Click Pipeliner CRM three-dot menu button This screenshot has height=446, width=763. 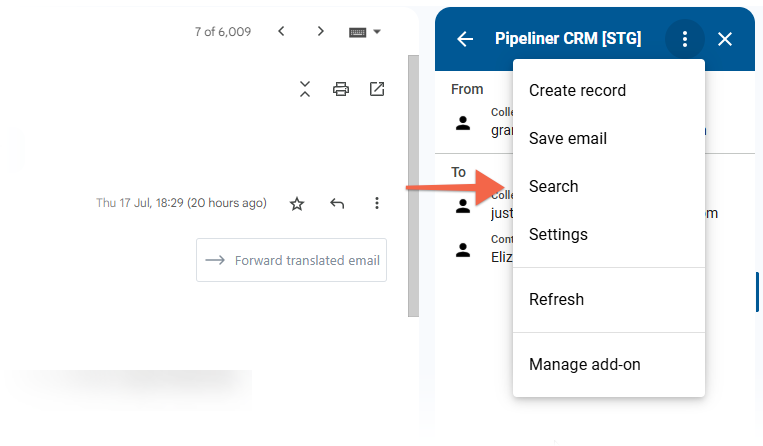coord(684,39)
